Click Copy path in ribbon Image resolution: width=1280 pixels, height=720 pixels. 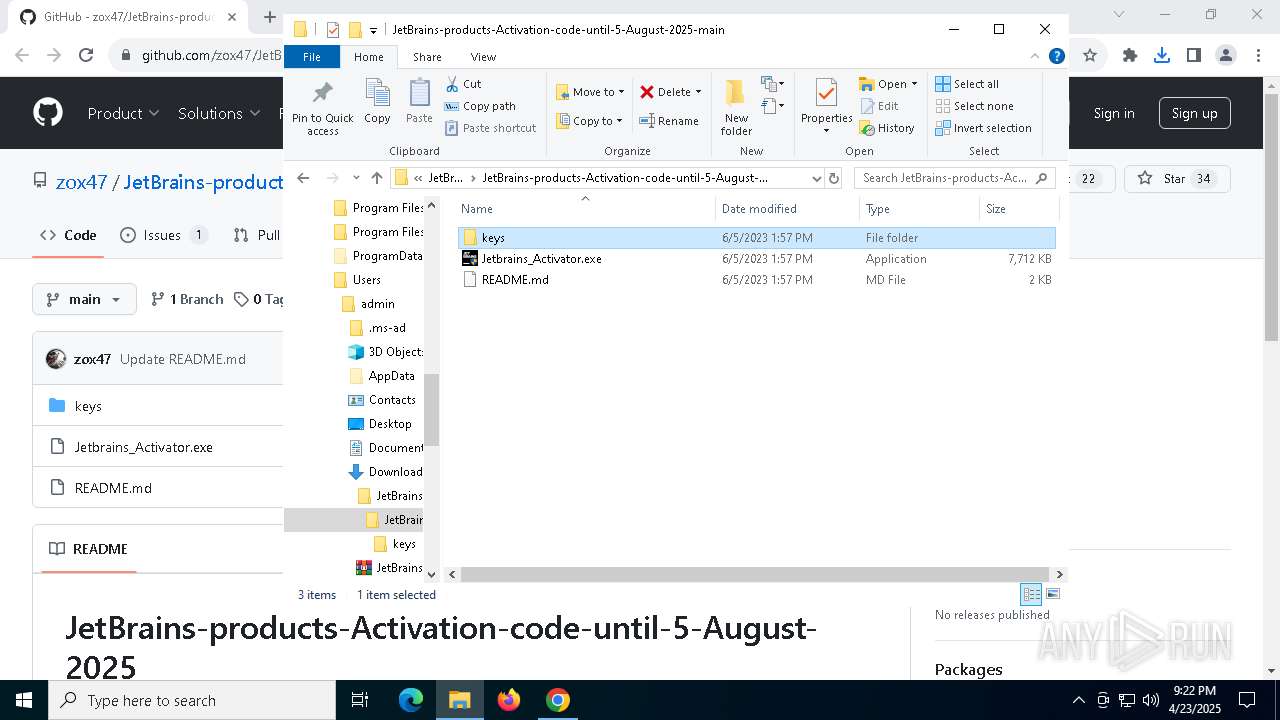click(480, 106)
